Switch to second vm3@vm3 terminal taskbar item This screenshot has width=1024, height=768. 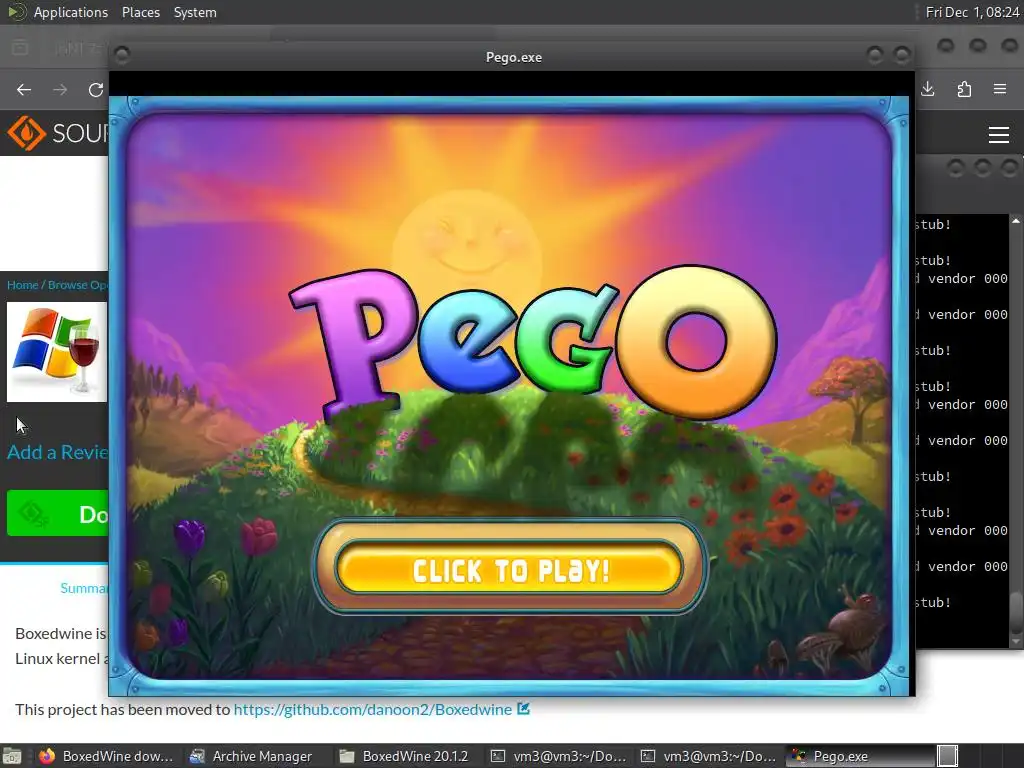pyautogui.click(x=709, y=756)
